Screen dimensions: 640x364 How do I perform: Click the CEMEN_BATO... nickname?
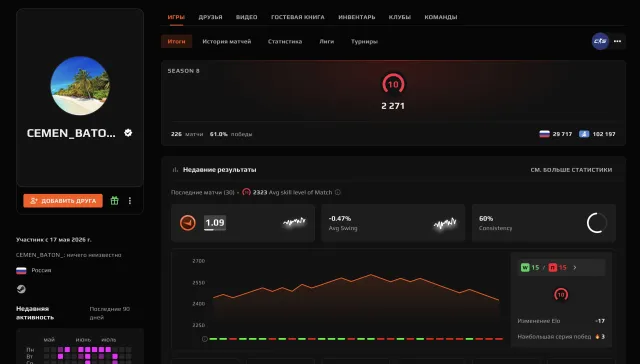pos(71,133)
